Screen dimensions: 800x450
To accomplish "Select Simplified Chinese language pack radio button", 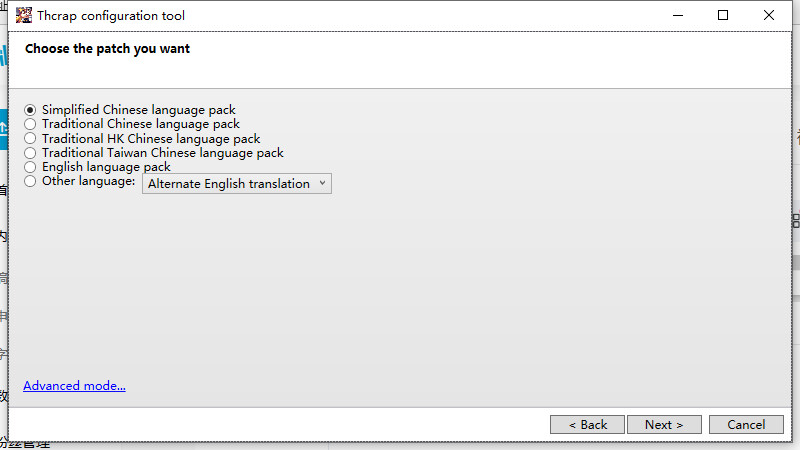I will (30, 110).
